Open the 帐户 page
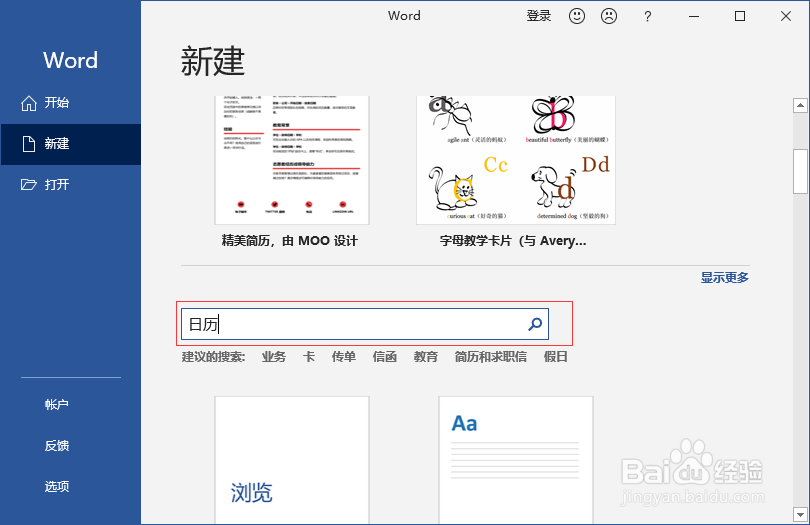 pos(57,405)
